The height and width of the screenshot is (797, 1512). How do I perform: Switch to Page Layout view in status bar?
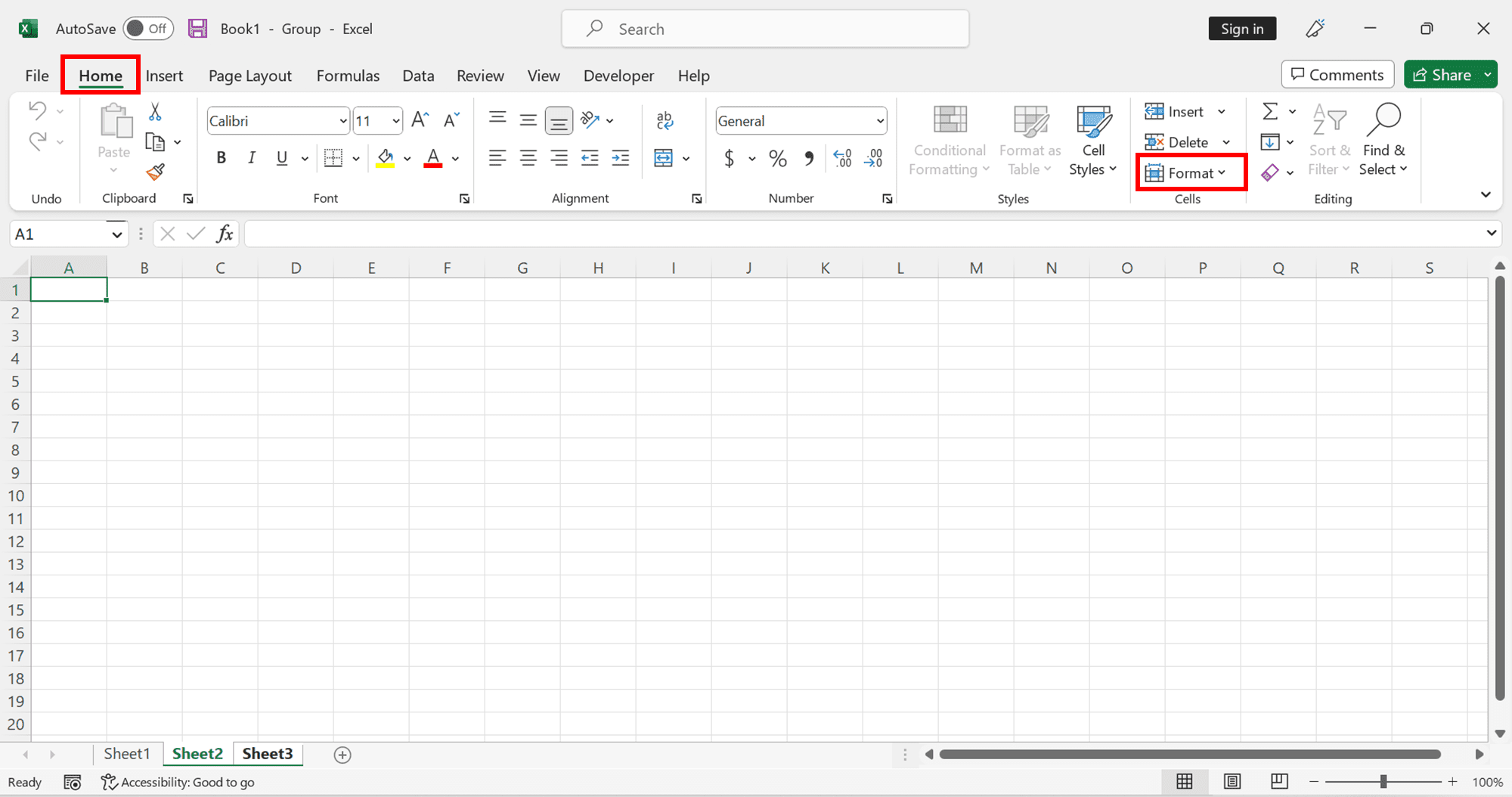click(x=1232, y=781)
